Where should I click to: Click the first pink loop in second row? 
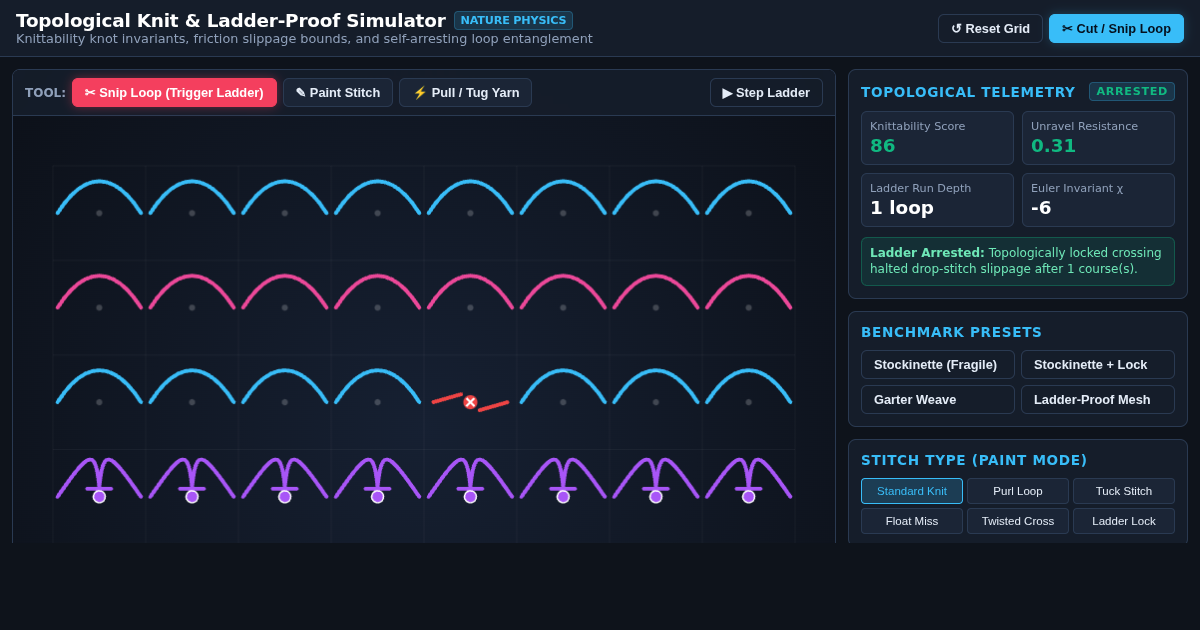pyautogui.click(x=99, y=291)
